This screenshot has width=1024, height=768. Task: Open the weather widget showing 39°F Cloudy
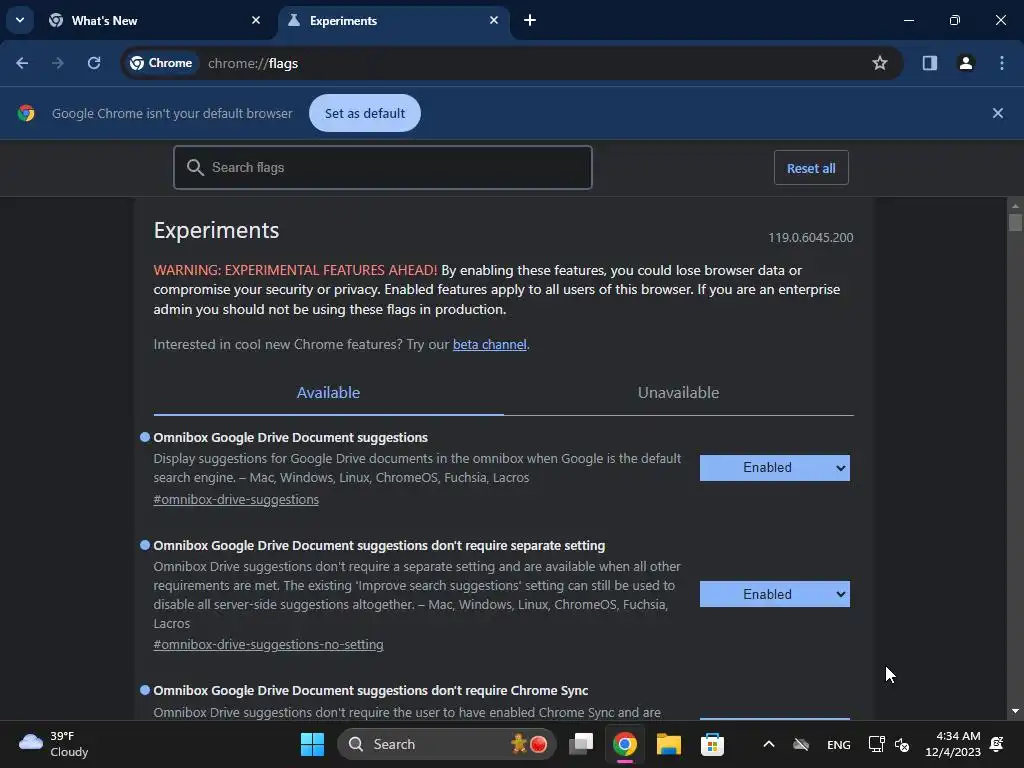pos(54,744)
